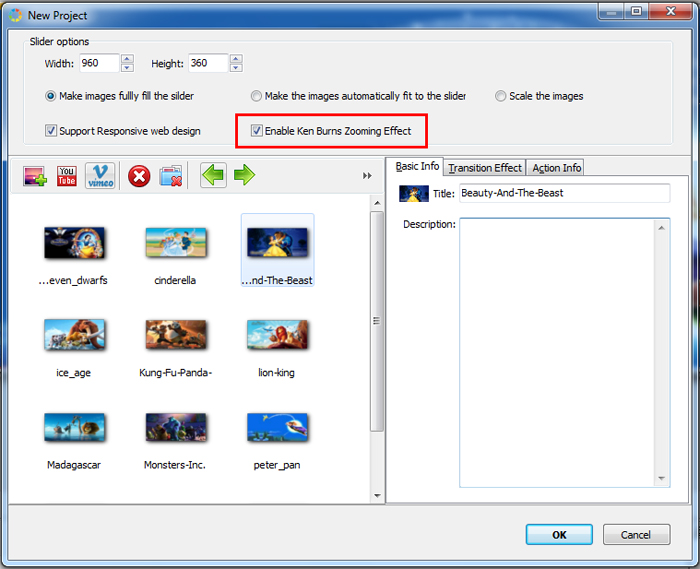Increase Height with up spinner arrow
Screen dimensions: 700x569
click(x=236, y=58)
